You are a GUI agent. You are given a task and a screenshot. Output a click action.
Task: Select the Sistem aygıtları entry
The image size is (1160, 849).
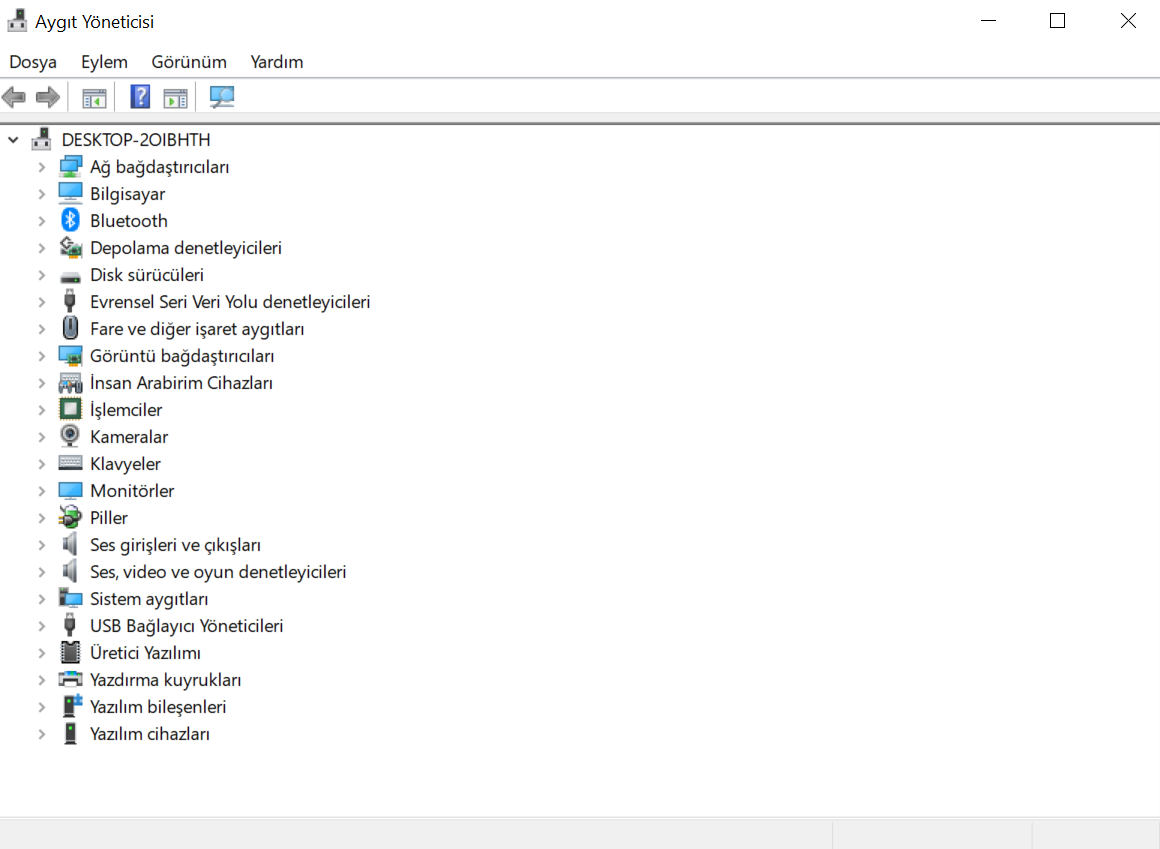pos(148,598)
